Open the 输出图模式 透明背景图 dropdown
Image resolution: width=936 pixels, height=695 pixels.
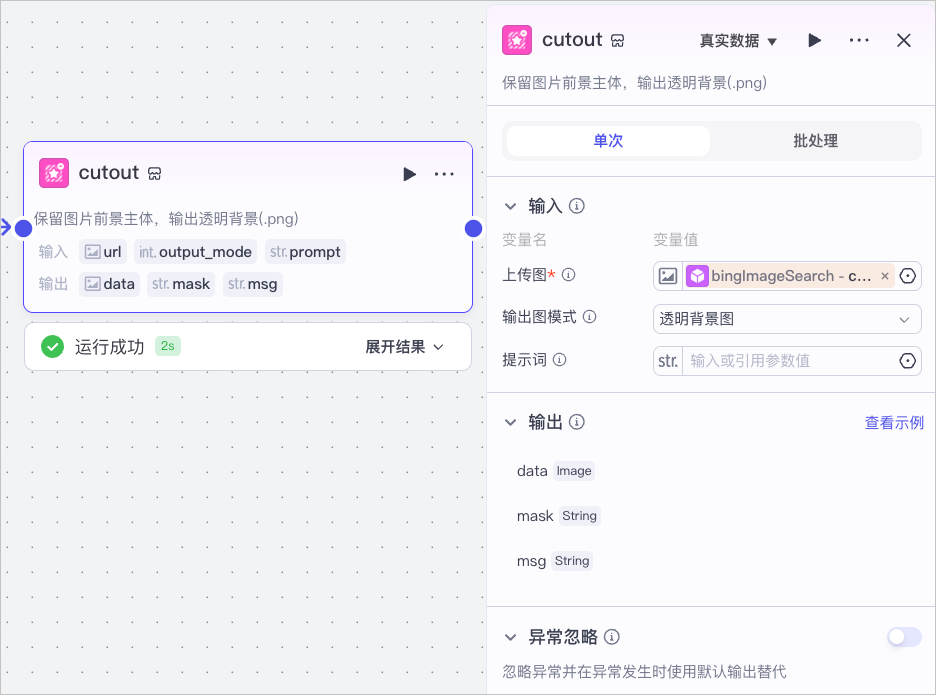(787, 319)
